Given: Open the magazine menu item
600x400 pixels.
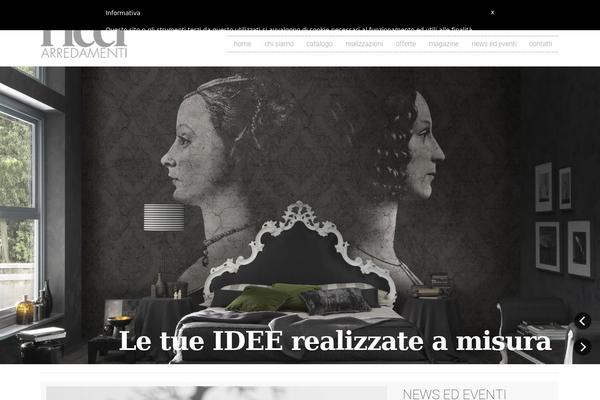Looking at the screenshot, I should [x=443, y=44].
